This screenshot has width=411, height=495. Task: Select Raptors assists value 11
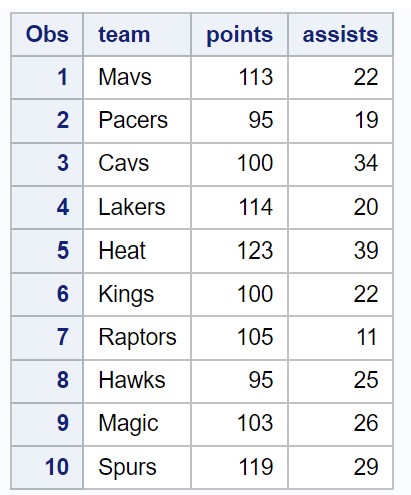coord(367,337)
